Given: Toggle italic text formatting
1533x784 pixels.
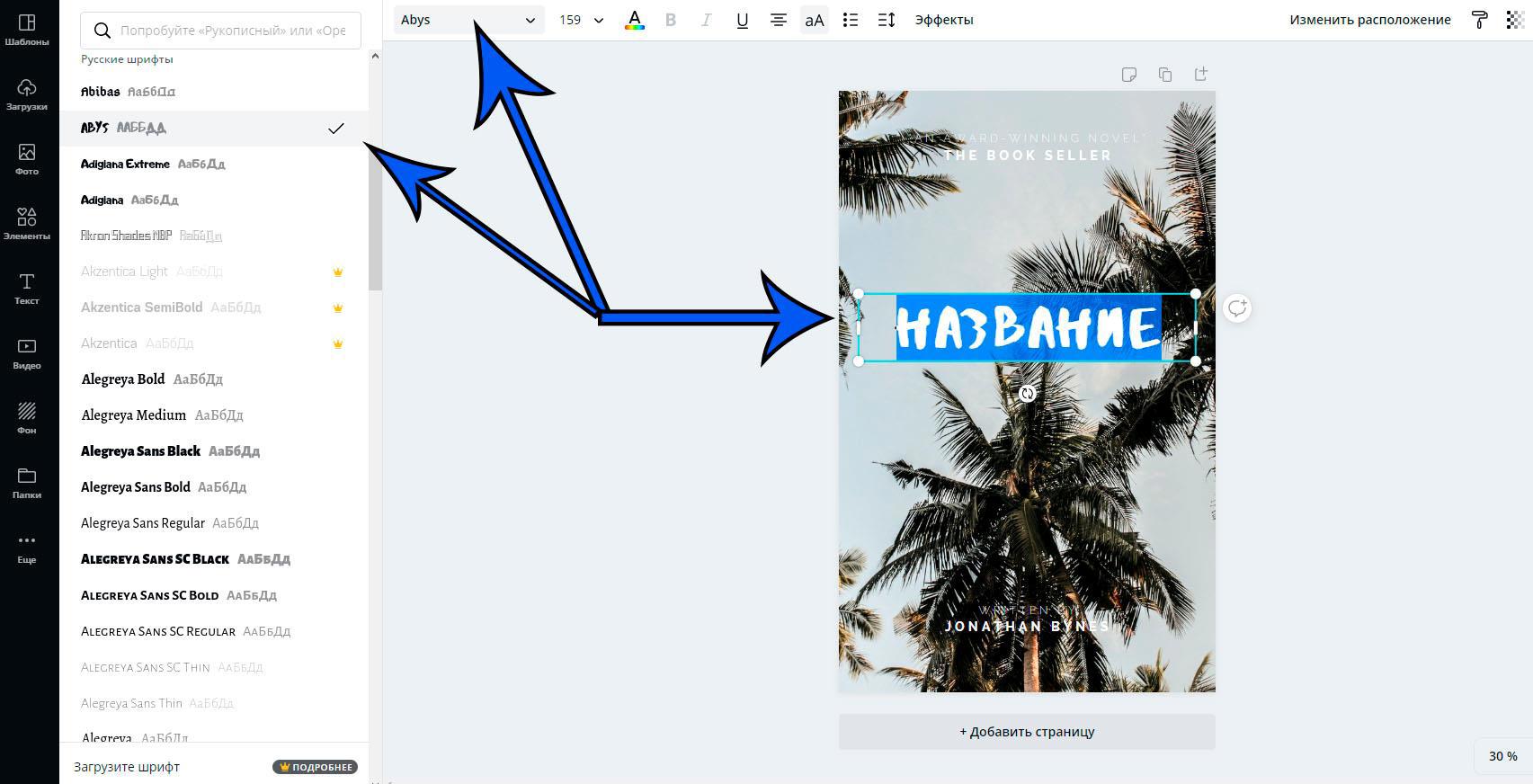Looking at the screenshot, I should 707,20.
